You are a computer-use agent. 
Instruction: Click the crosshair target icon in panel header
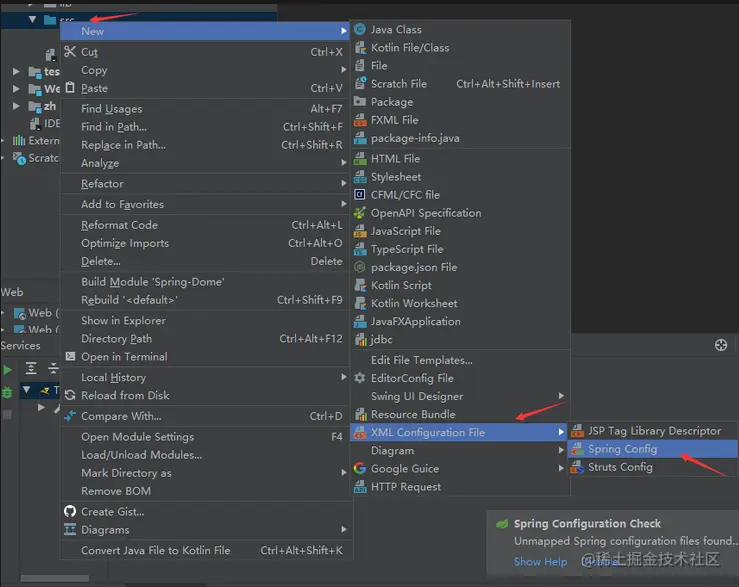[721, 345]
